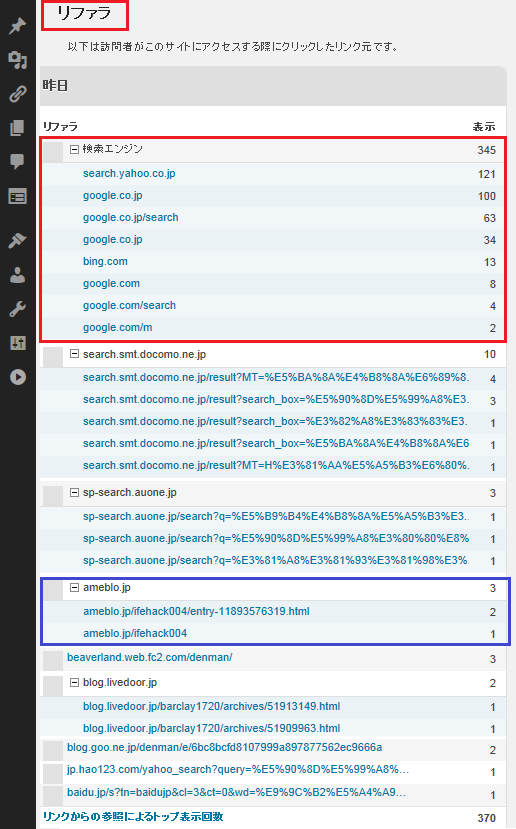The height and width of the screenshot is (829, 516).
Task: Click the collapse menu arrow icon
Action: [x=17, y=377]
